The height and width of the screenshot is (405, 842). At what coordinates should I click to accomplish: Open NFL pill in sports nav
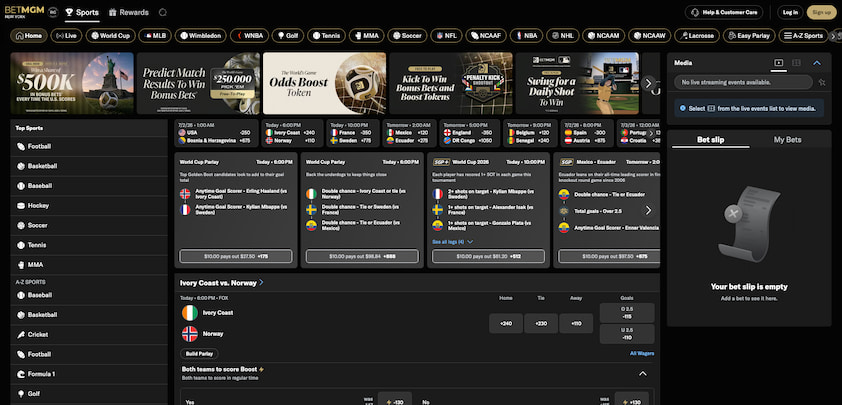(x=446, y=36)
